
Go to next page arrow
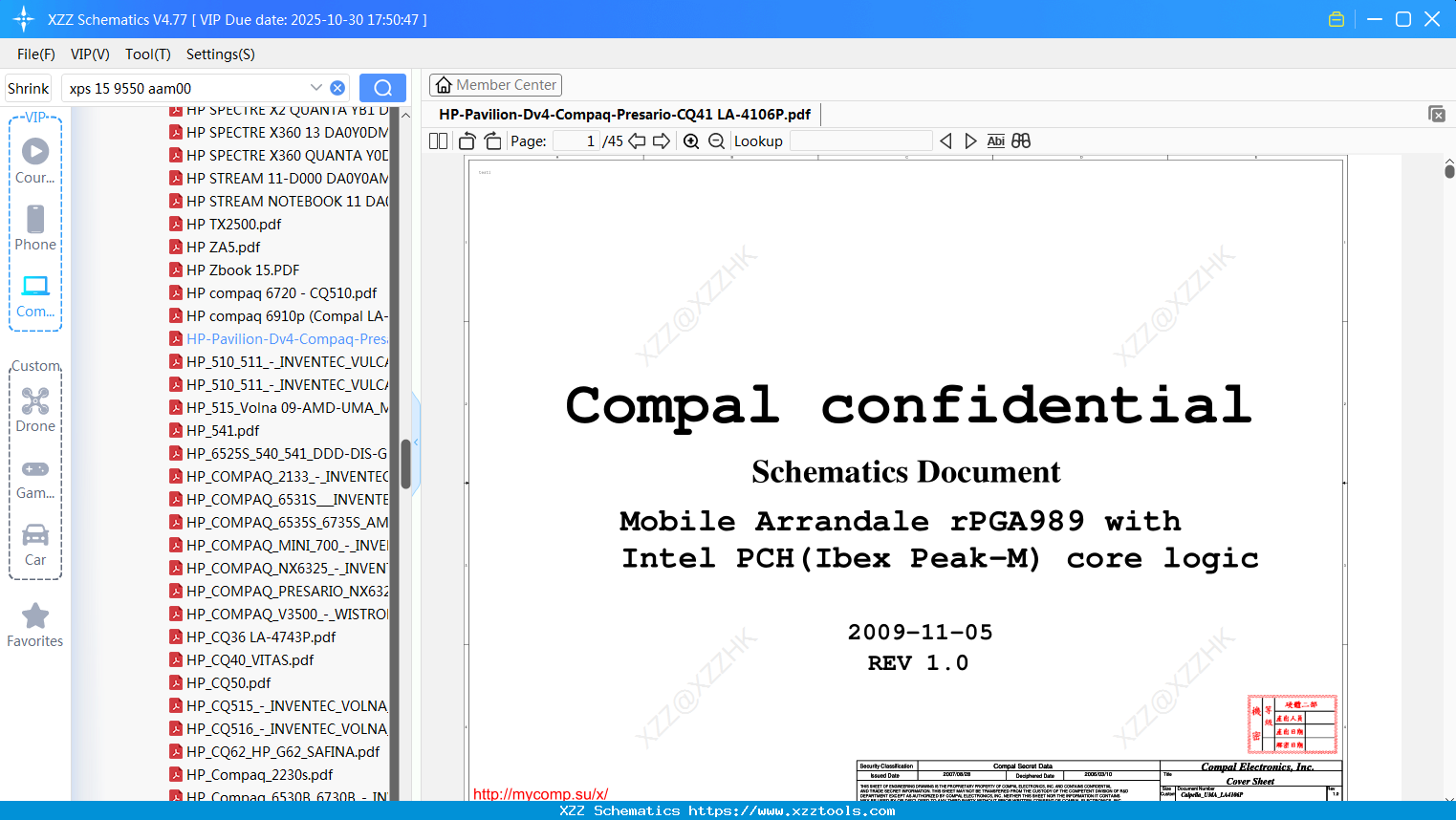662,141
